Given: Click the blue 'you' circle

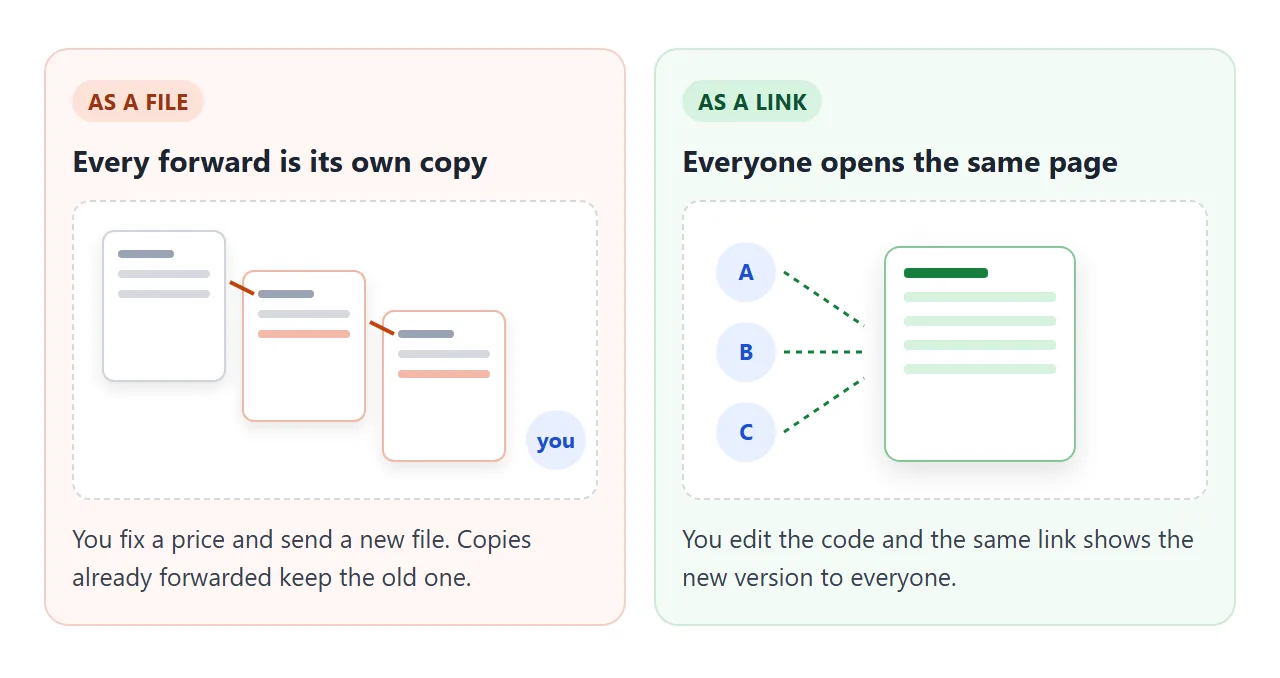Looking at the screenshot, I should [556, 440].
